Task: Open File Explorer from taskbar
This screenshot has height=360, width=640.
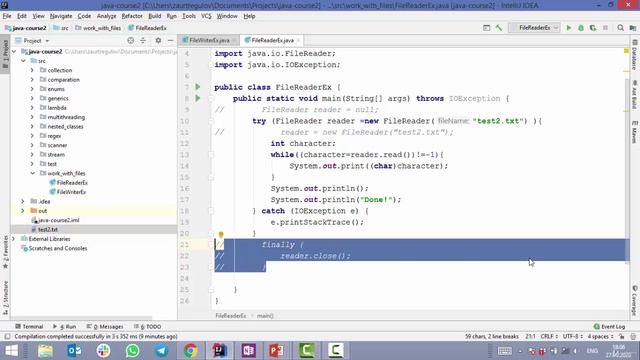Action: 45,351
